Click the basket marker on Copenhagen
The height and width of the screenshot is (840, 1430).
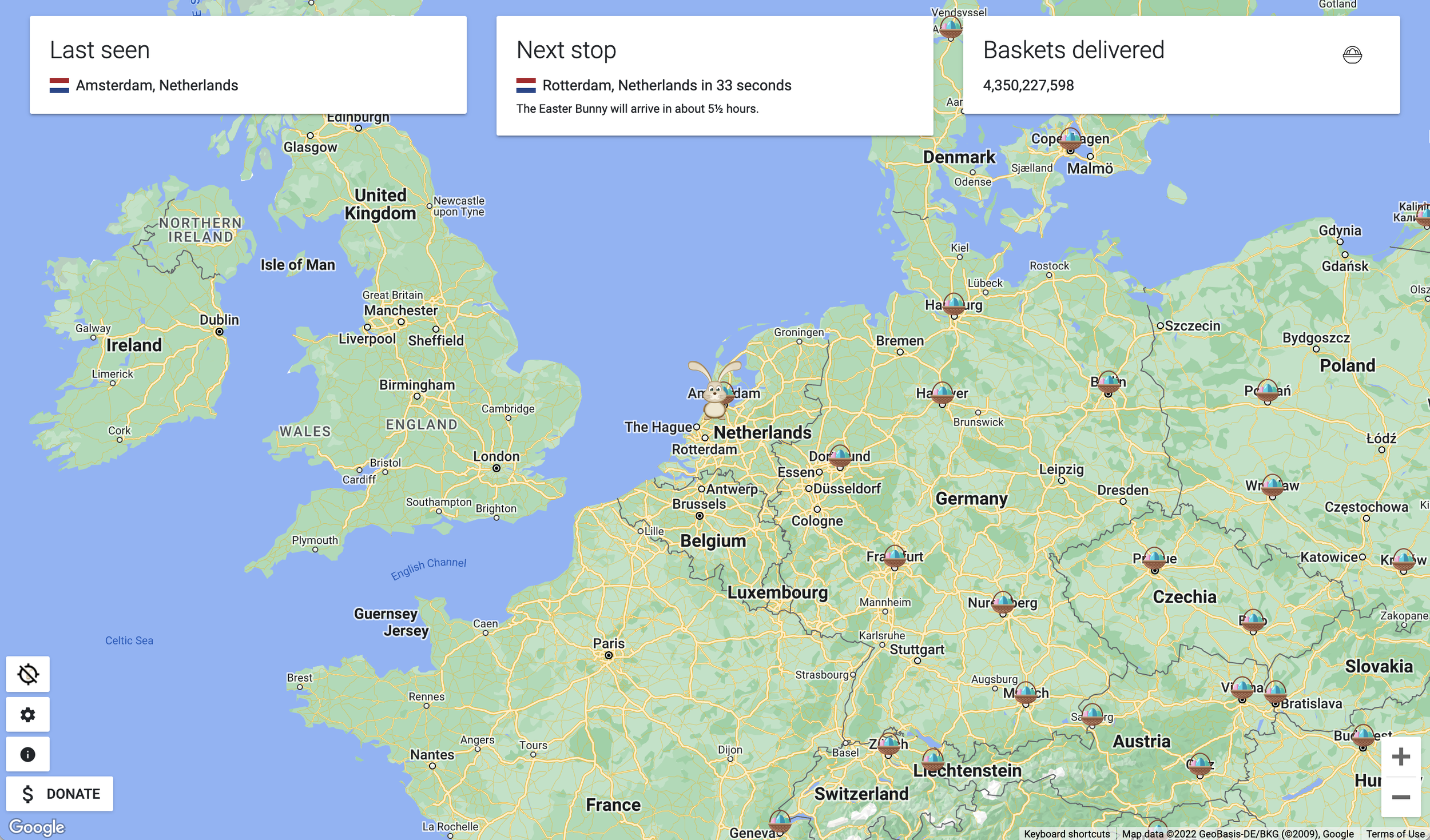pyautogui.click(x=1071, y=139)
